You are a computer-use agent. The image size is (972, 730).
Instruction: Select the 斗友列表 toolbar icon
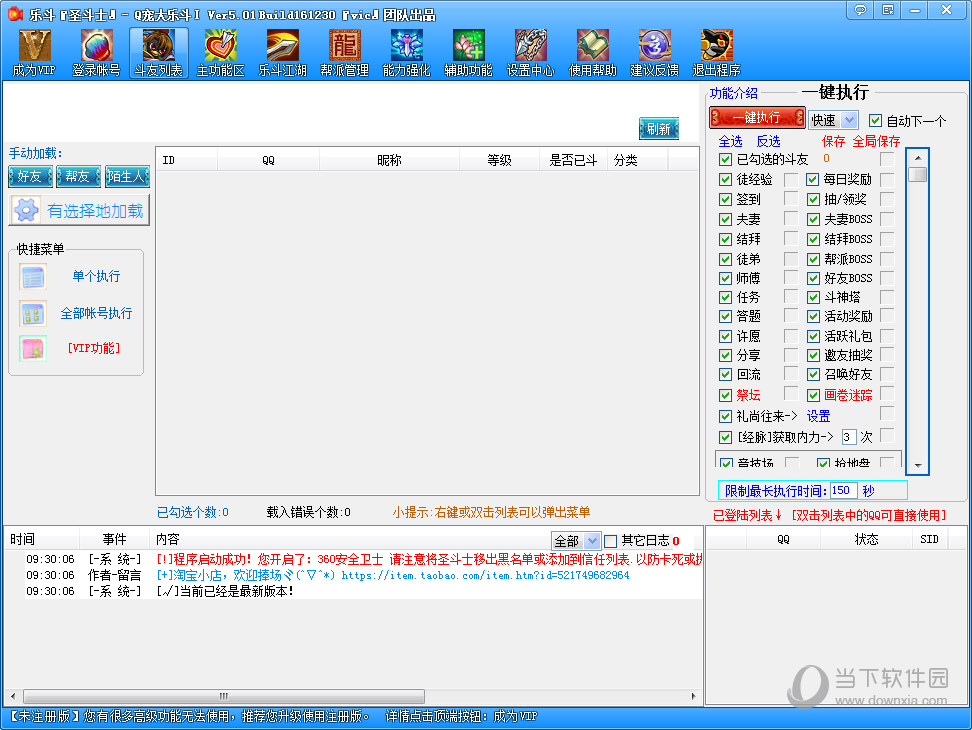pos(159,52)
